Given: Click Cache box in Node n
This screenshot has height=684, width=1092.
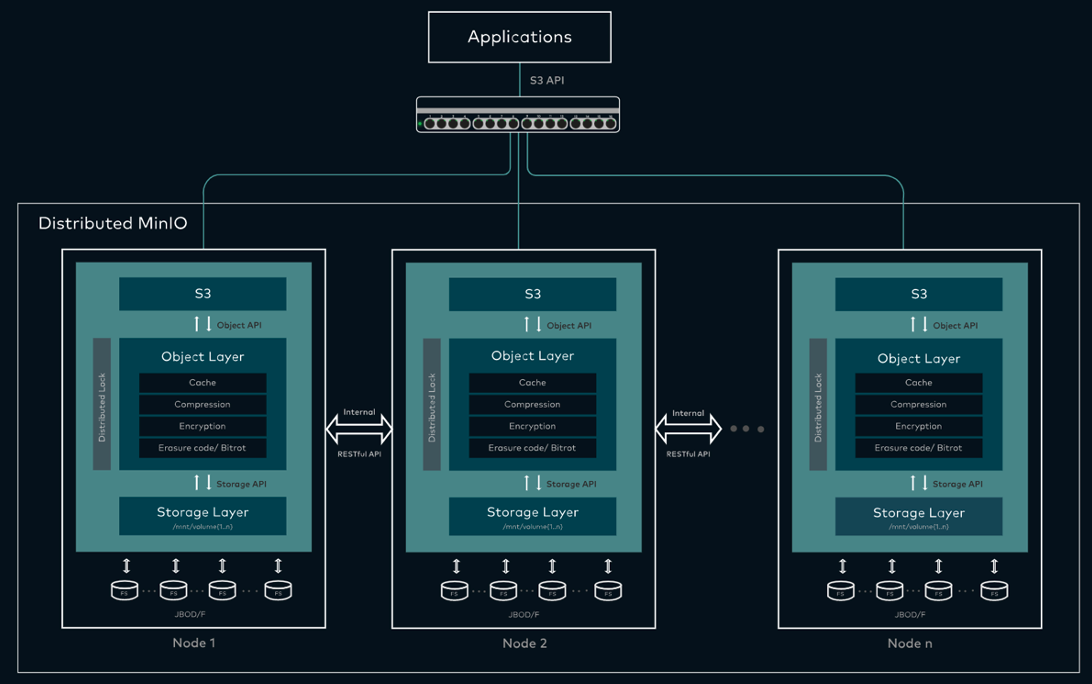Looking at the screenshot, I should tap(919, 382).
